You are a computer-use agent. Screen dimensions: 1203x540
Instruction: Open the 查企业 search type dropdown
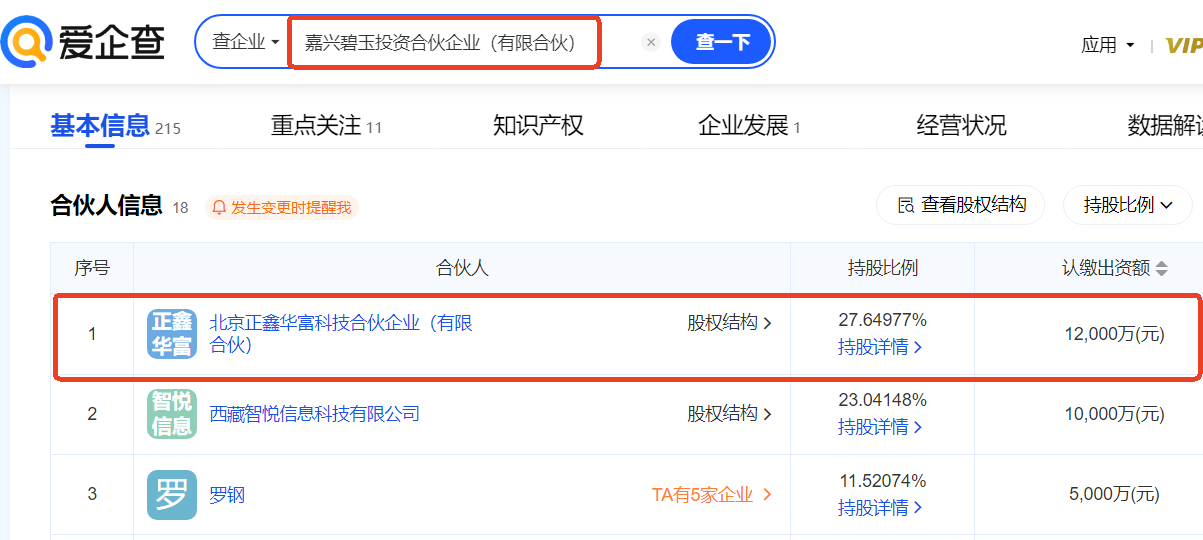point(245,42)
